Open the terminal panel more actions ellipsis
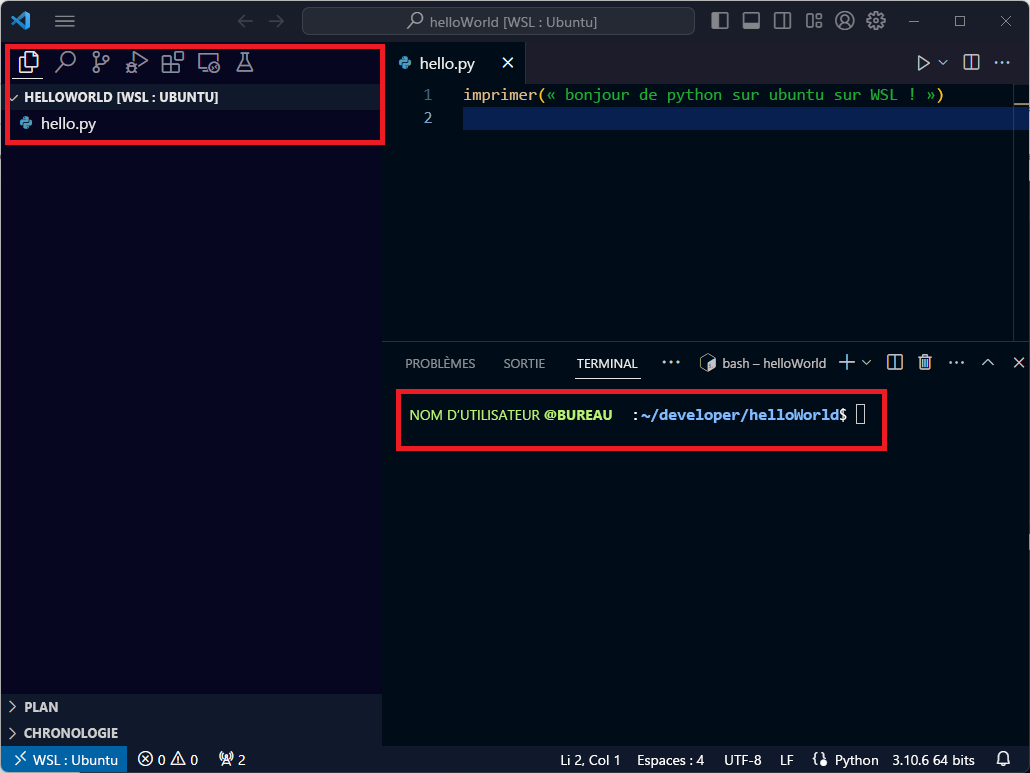Image resolution: width=1030 pixels, height=773 pixels. coord(956,363)
